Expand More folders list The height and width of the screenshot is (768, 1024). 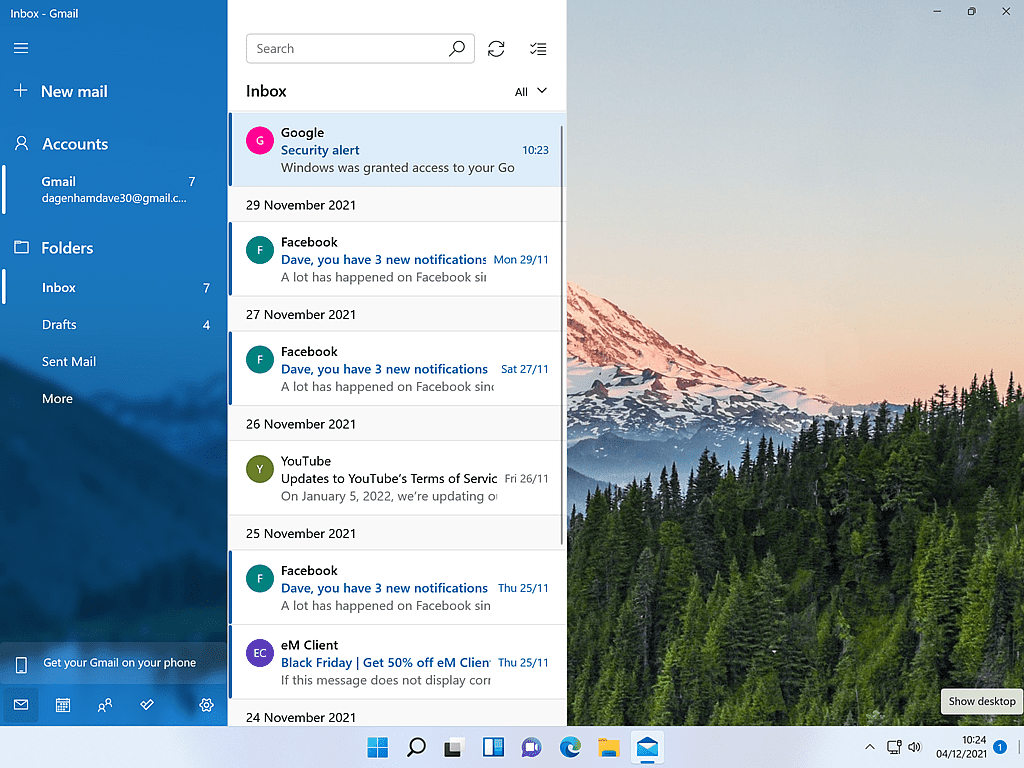click(57, 399)
